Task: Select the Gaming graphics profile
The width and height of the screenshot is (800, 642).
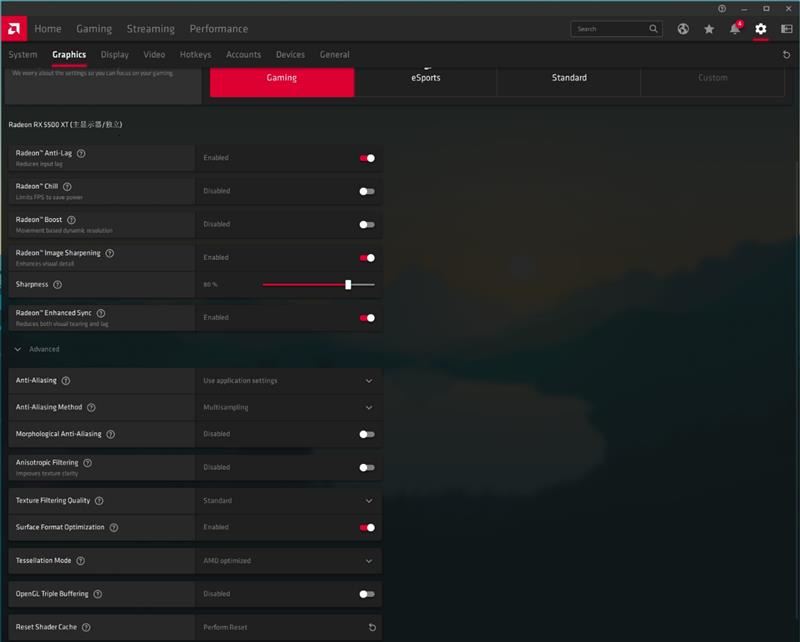Action: (x=282, y=82)
